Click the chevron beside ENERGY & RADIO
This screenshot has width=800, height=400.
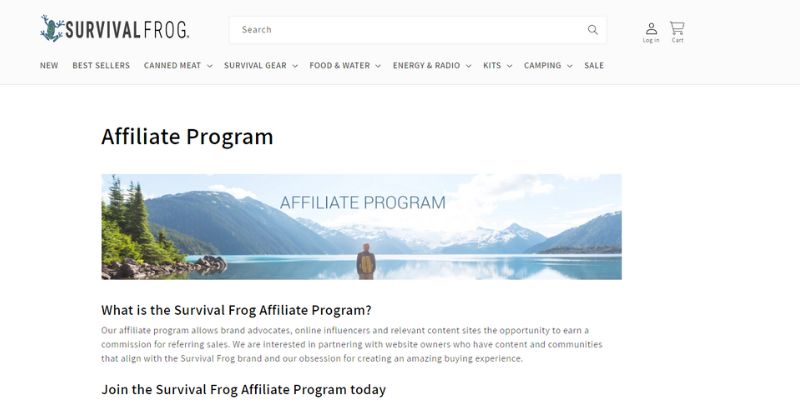click(468, 66)
